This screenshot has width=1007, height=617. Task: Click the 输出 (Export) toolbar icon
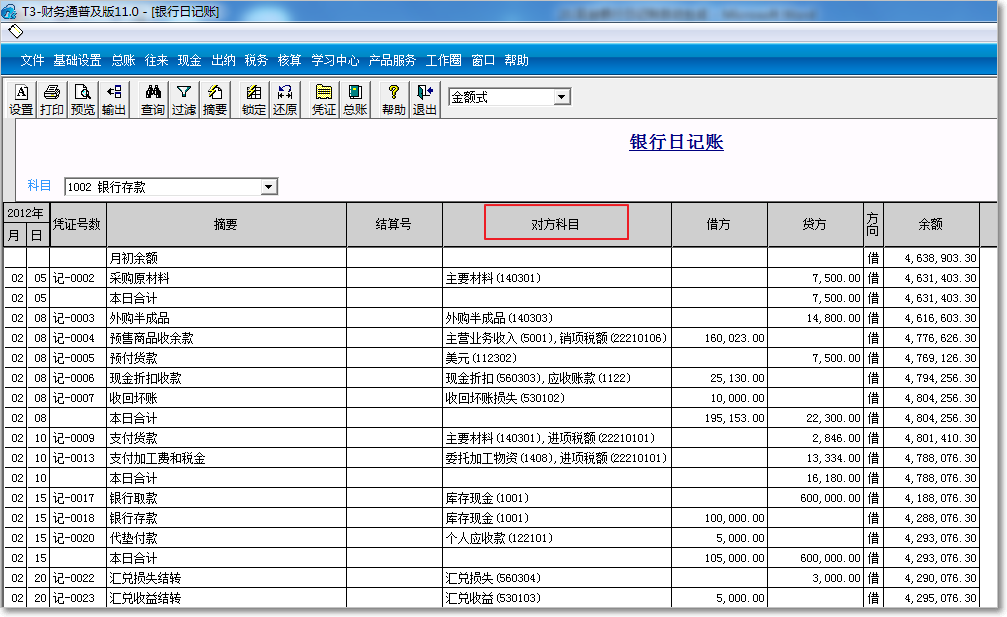114,100
